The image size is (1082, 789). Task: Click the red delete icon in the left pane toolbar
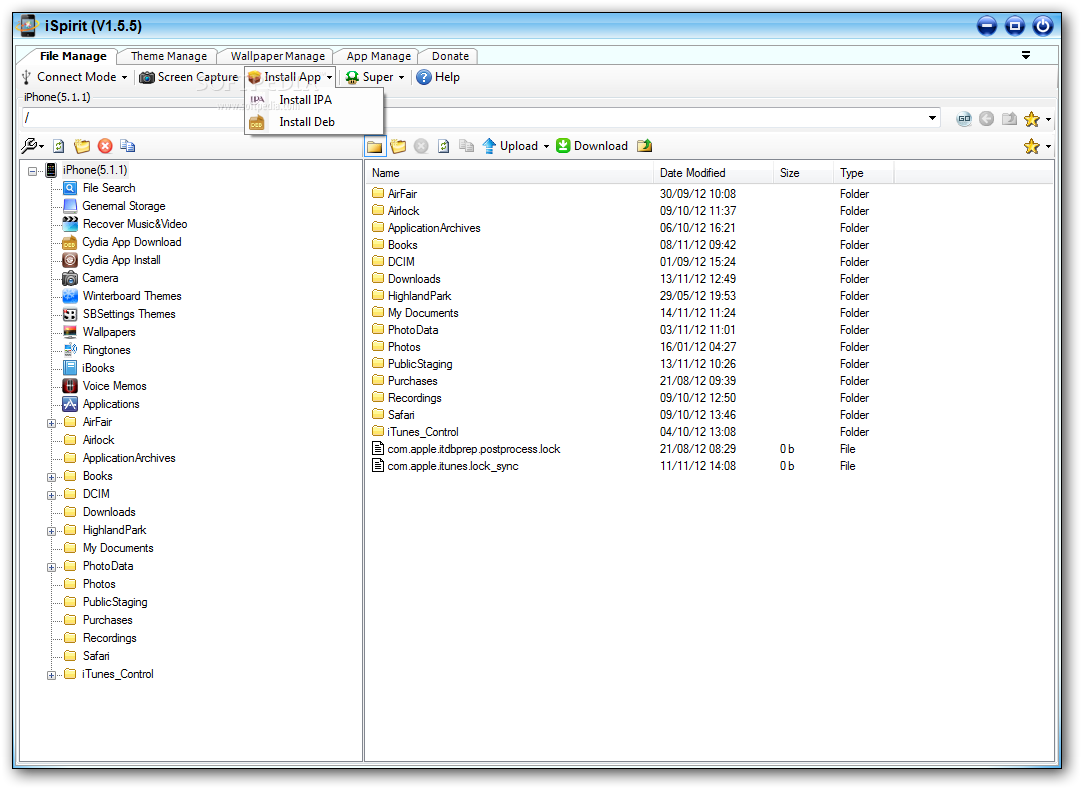pyautogui.click(x=105, y=146)
